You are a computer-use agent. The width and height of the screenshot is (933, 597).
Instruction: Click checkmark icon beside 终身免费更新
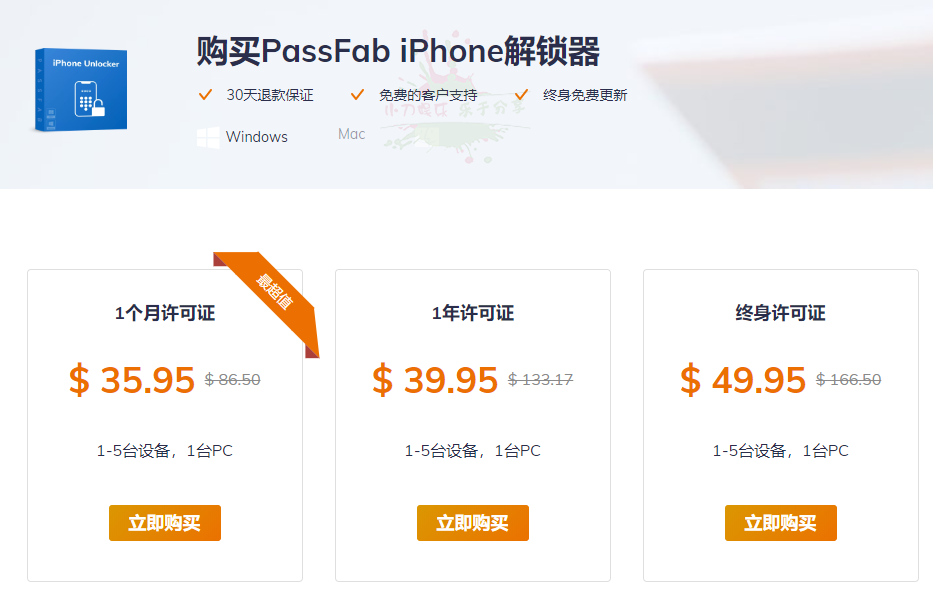[x=521, y=95]
